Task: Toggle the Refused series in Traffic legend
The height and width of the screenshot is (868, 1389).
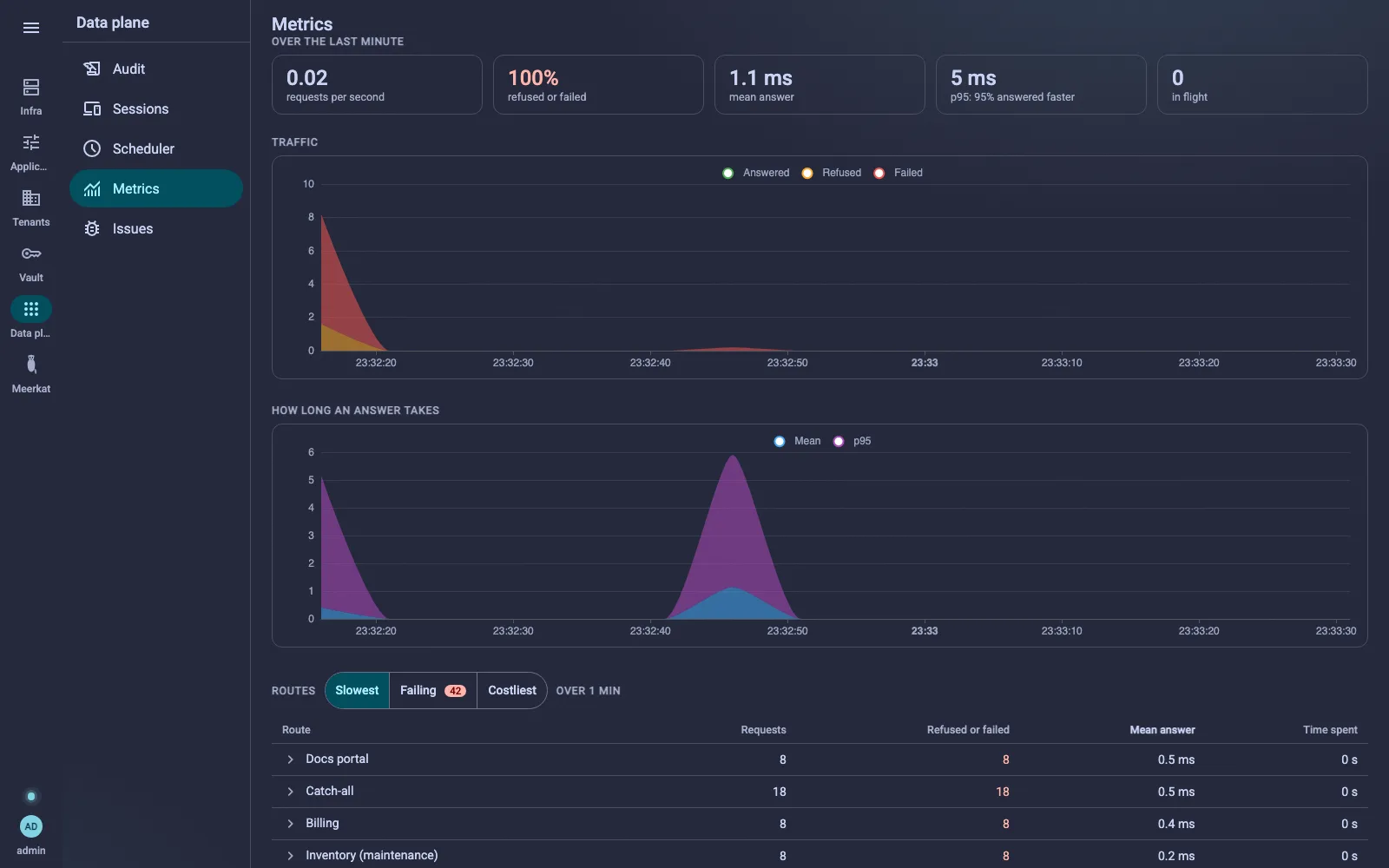Action: (832, 173)
